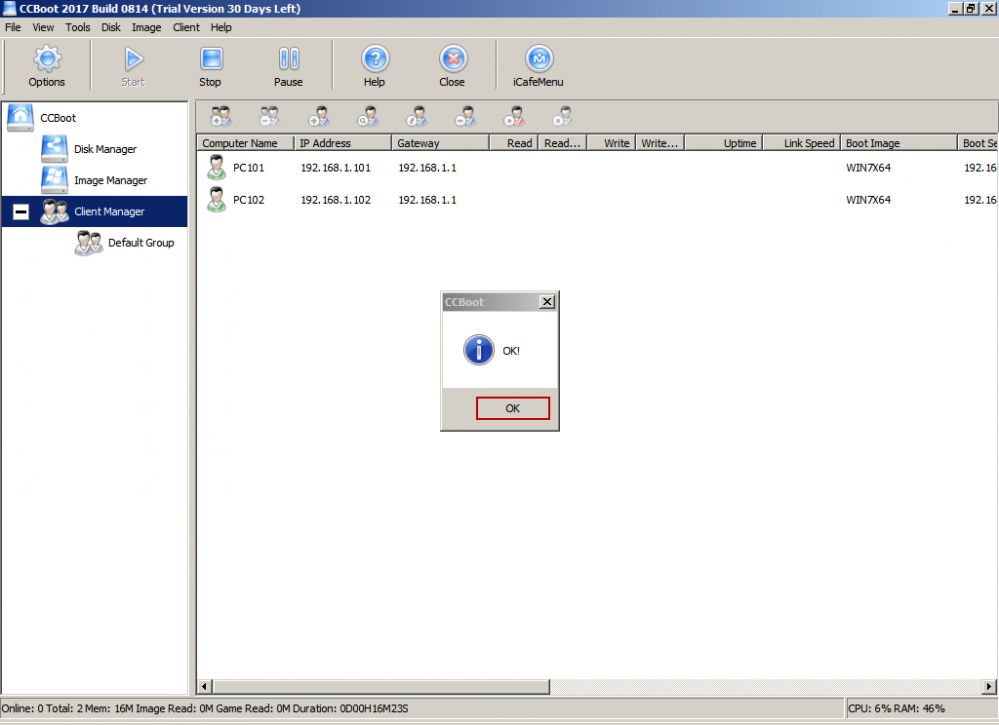Click the right arrow of the horizontal scrollbar

pyautogui.click(x=988, y=686)
